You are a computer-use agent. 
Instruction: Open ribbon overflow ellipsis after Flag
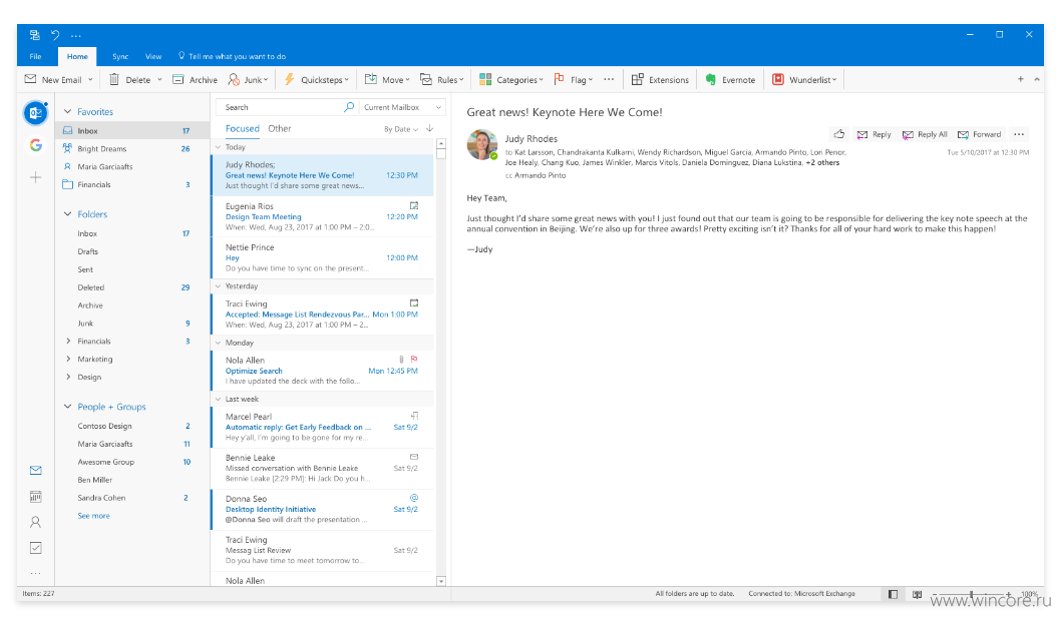609,79
